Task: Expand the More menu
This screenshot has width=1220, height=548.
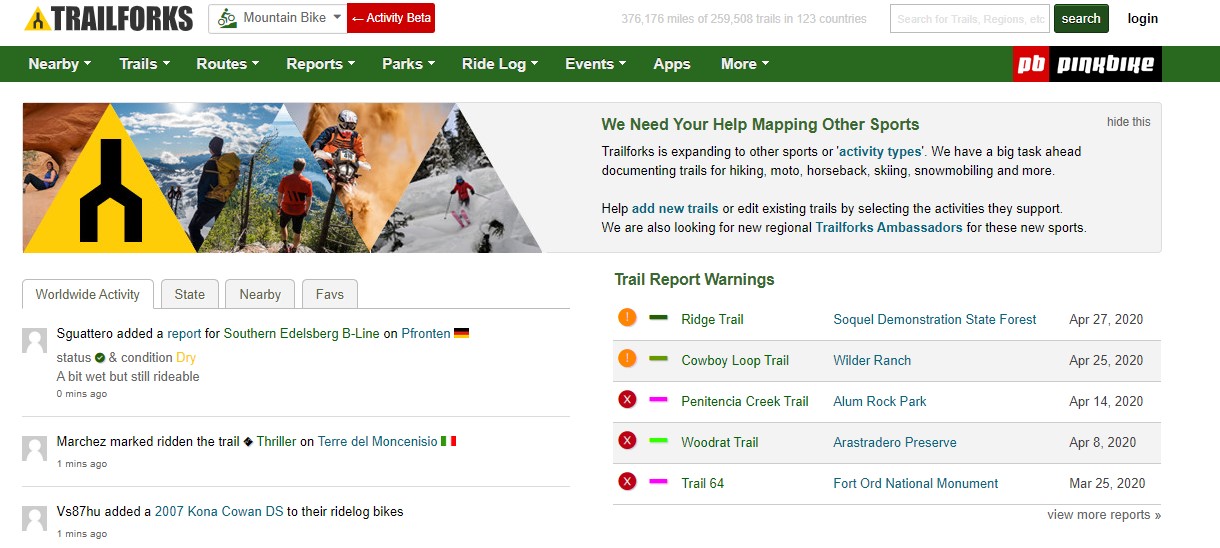Action: point(744,64)
